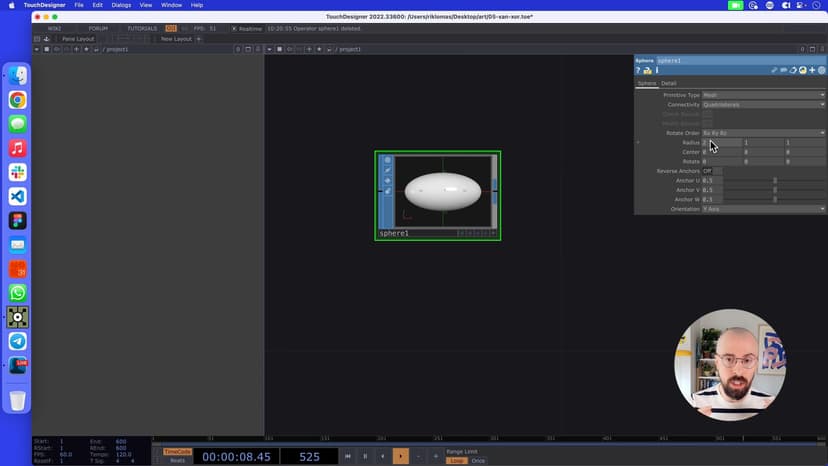The width and height of the screenshot is (828, 466).
Task: Jump to timeline start with rewind button
Action: [x=348, y=456]
